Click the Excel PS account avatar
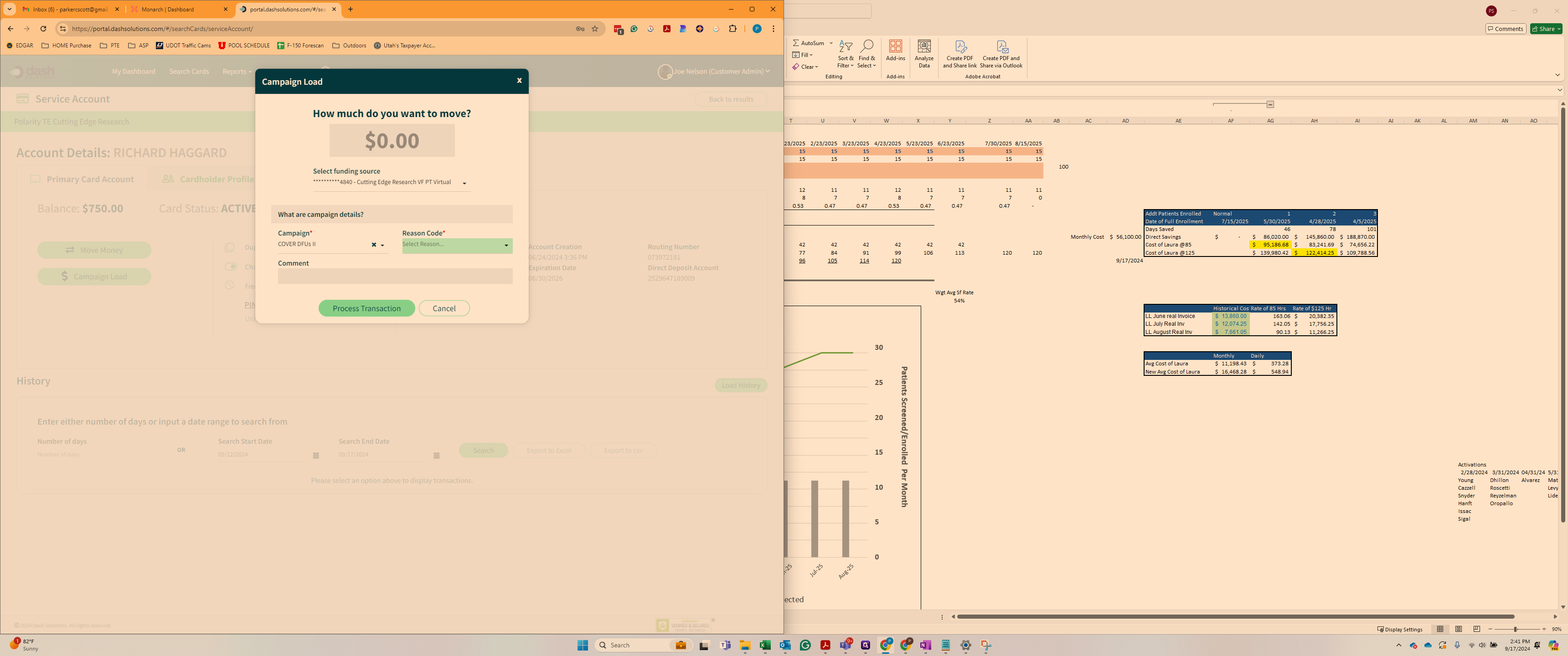The width and height of the screenshot is (1568, 656). tap(1491, 10)
